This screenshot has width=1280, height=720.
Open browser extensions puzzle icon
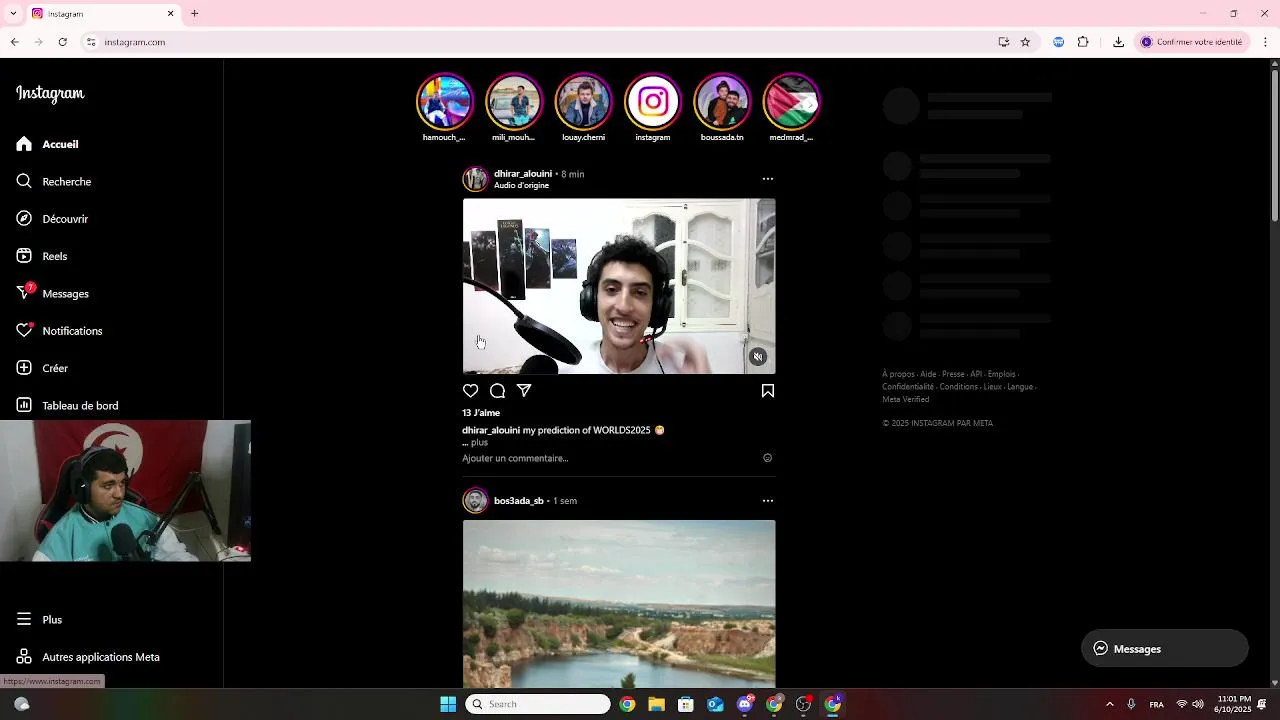1083,42
